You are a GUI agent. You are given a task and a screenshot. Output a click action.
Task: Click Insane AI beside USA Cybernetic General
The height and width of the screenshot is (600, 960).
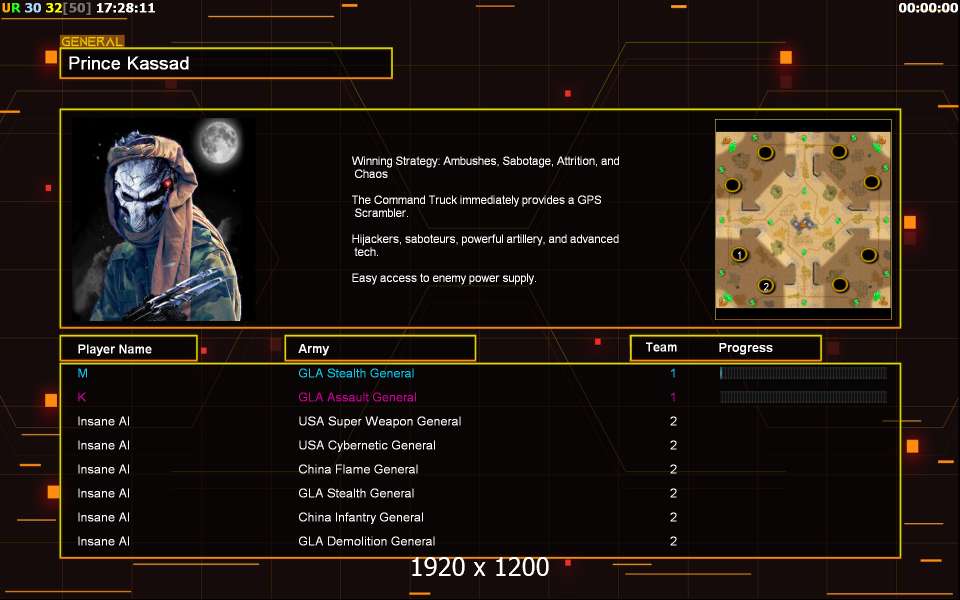103,445
